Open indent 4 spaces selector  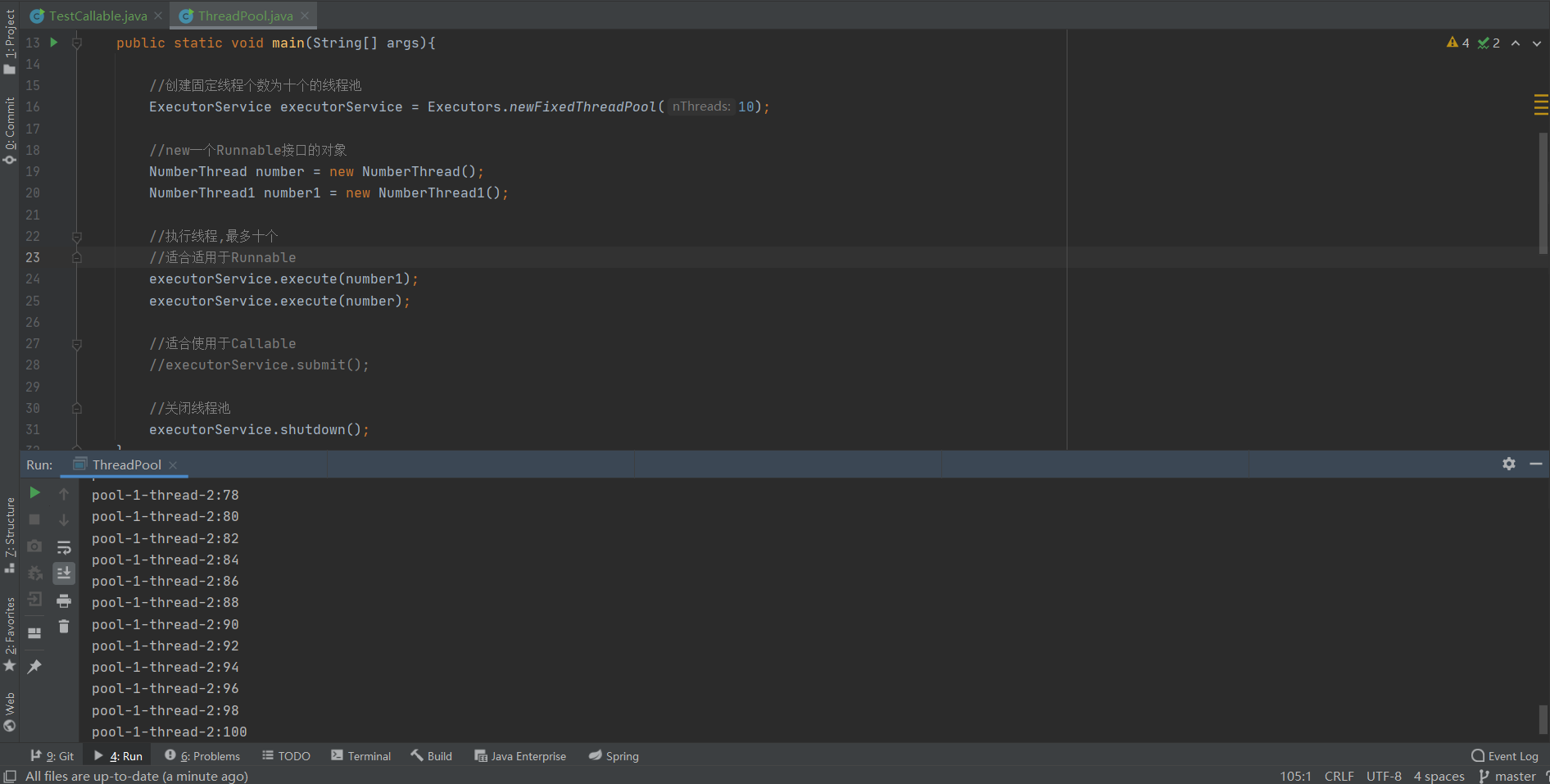(1439, 776)
